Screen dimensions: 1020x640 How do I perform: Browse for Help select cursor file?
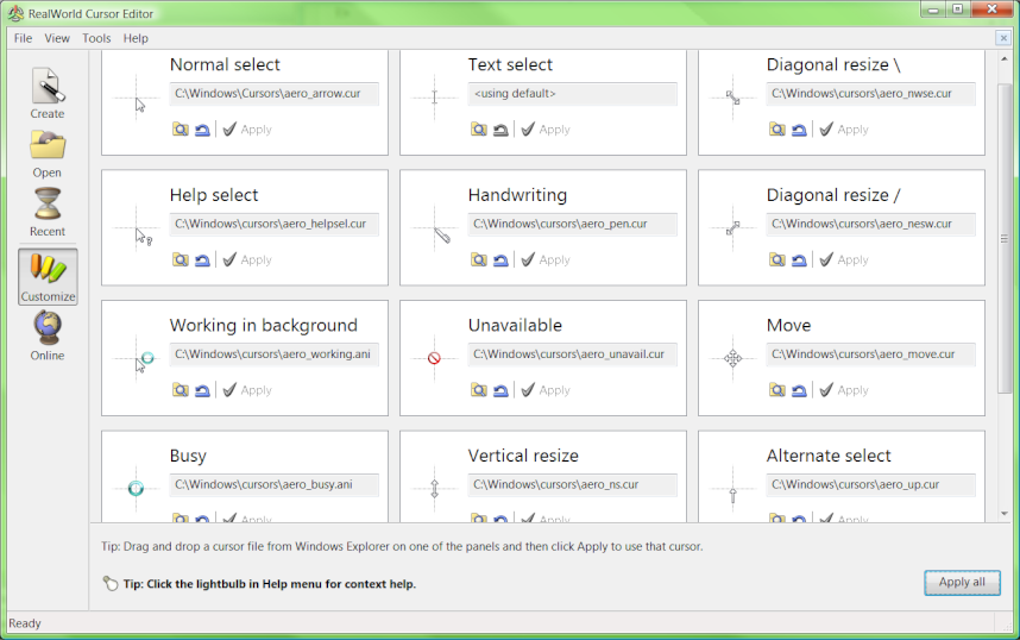pyautogui.click(x=180, y=260)
